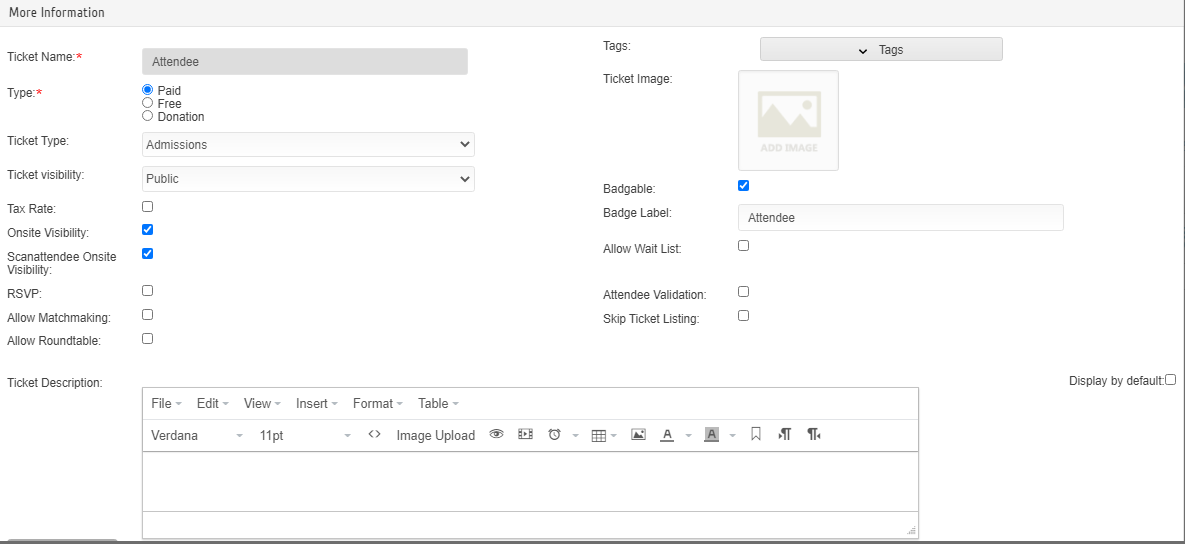Click the table grid icon
Screen dimensions: 1185x544
599,435
